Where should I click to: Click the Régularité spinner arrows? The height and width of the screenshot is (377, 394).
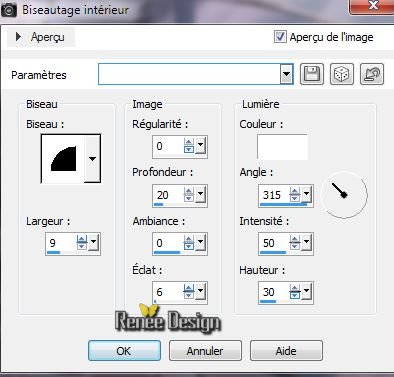189,146
